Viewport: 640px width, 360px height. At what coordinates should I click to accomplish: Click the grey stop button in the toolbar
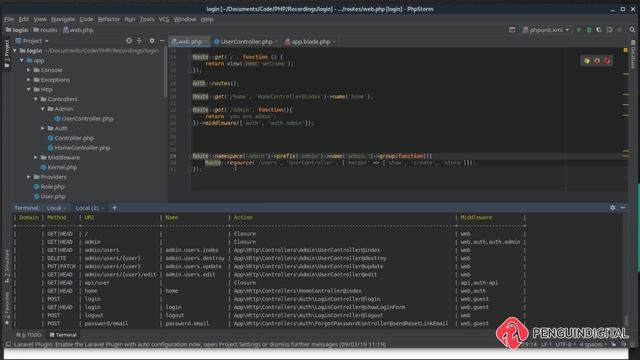pos(619,30)
